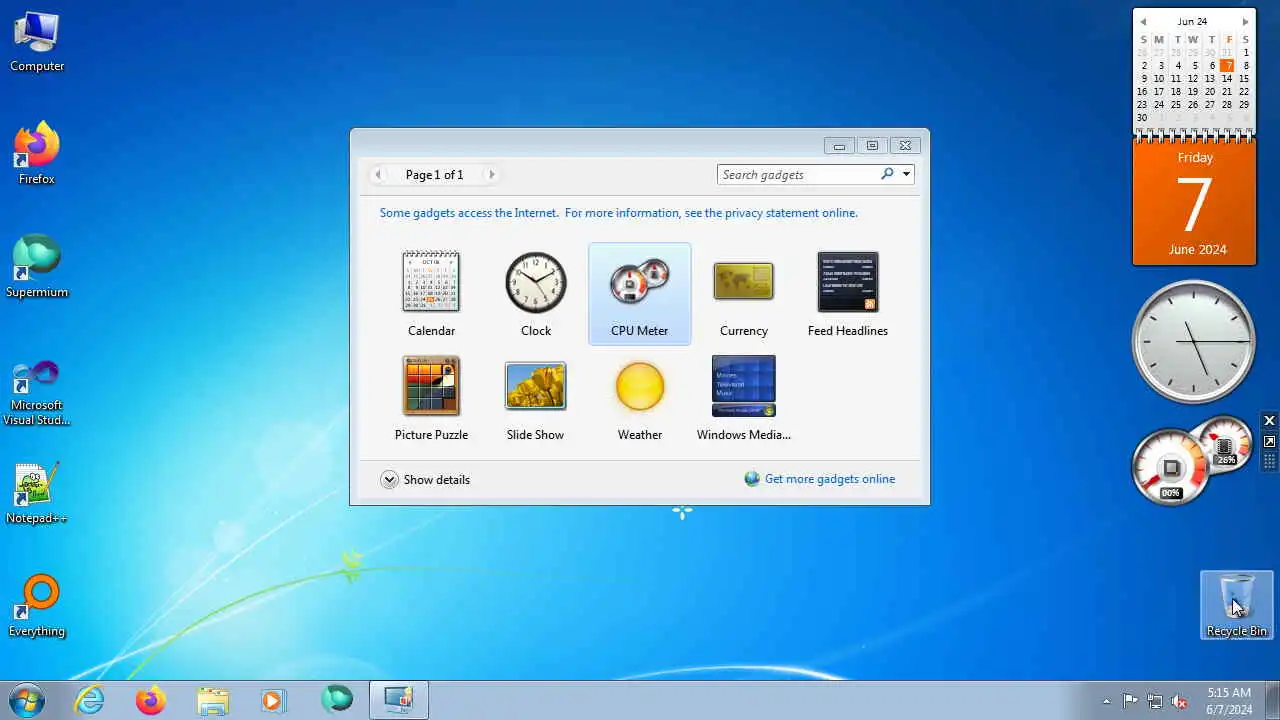Go to previous gadgets page
The height and width of the screenshot is (720, 1280).
coord(378,174)
